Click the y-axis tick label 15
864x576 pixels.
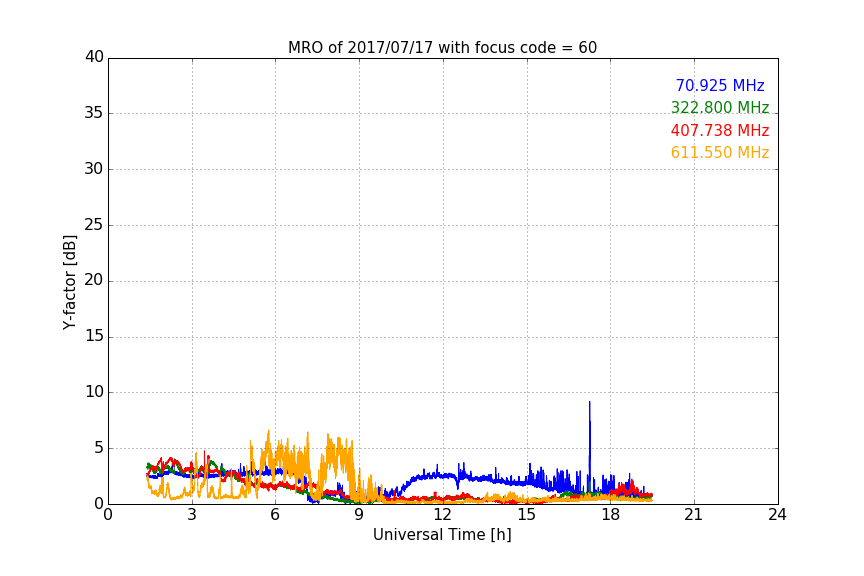(94, 336)
